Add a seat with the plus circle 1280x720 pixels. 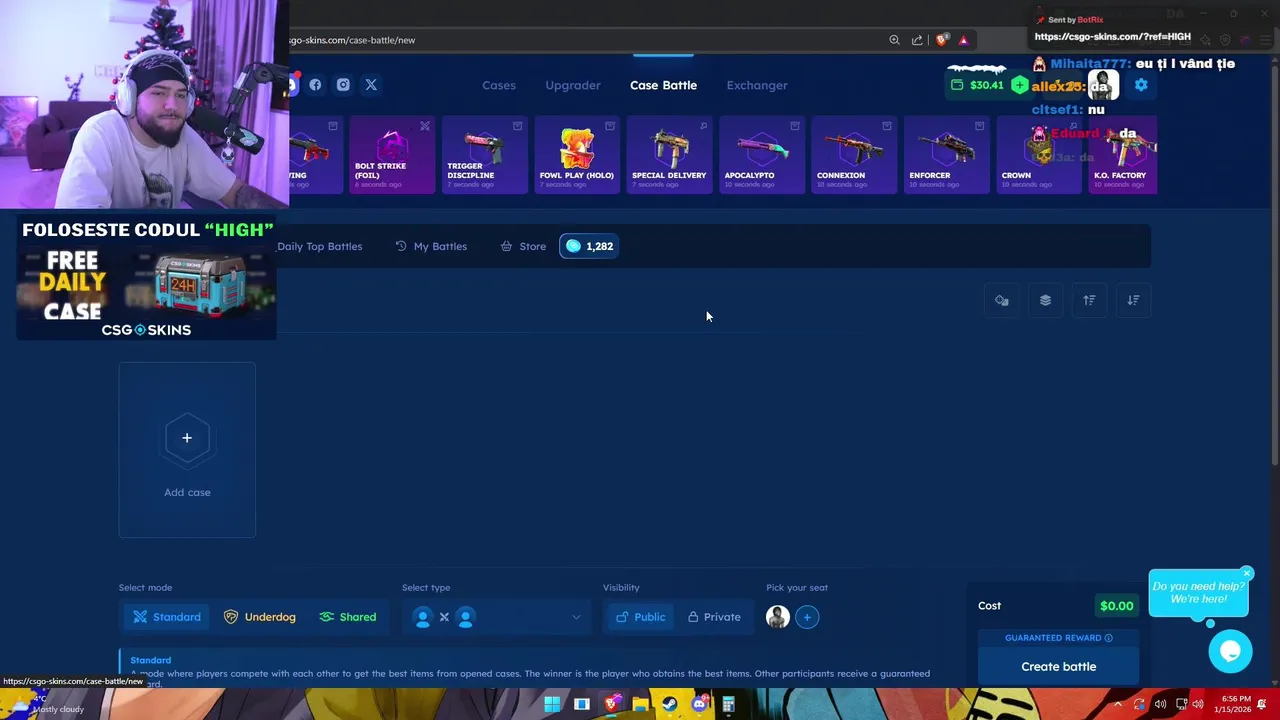click(807, 617)
